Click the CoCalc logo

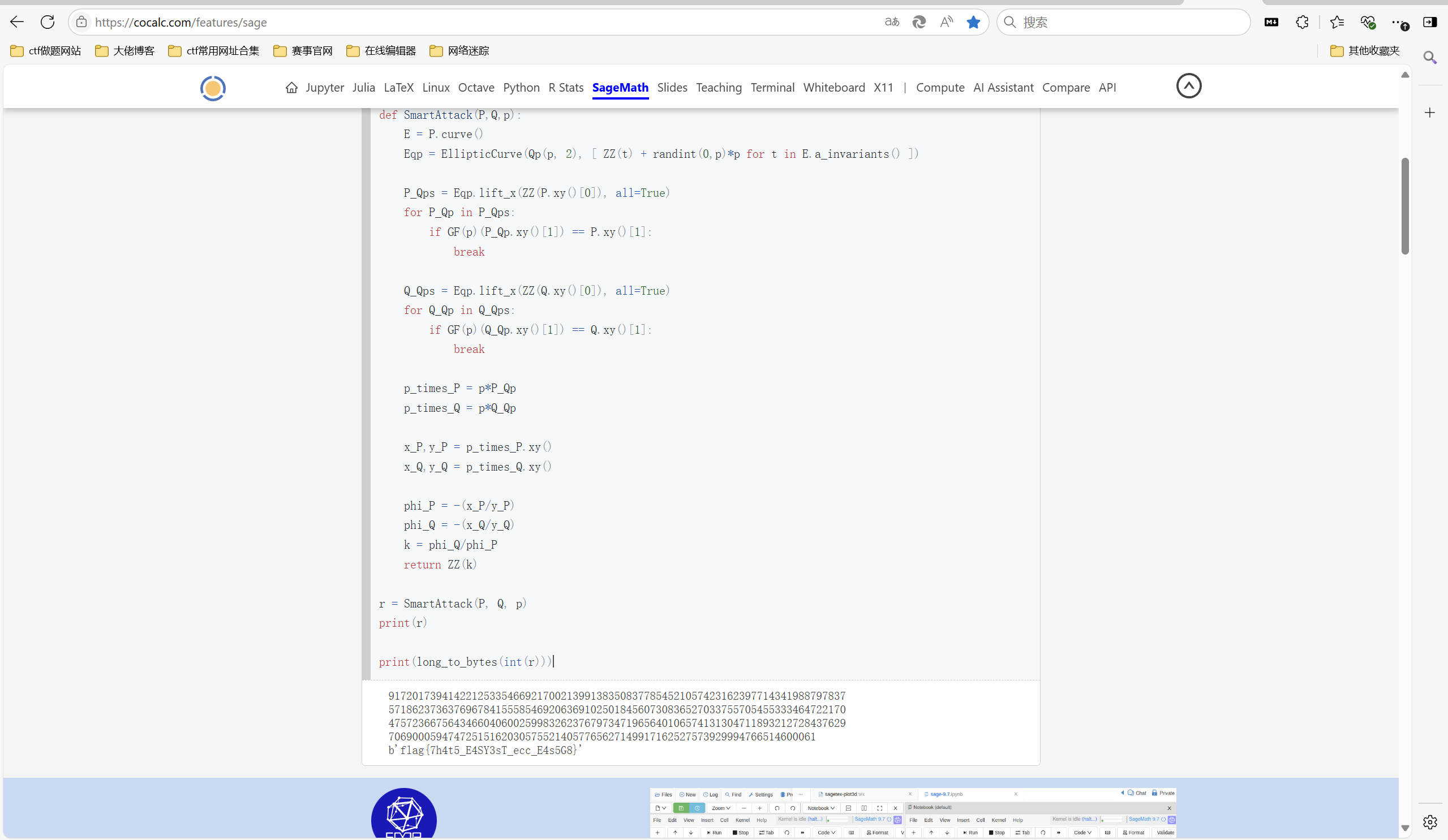pyautogui.click(x=213, y=88)
